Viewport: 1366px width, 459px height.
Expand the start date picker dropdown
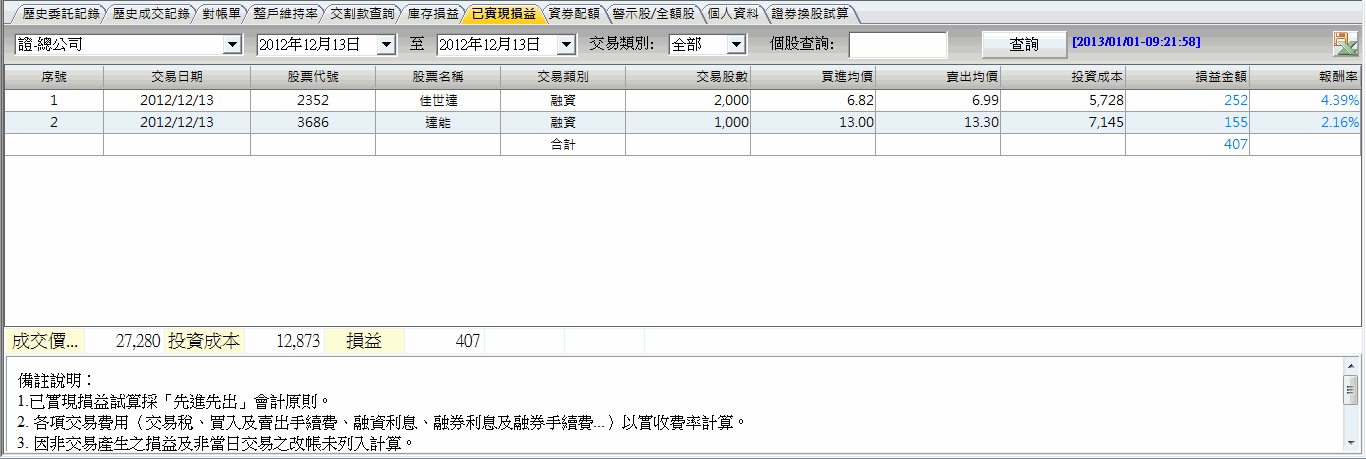click(386, 45)
